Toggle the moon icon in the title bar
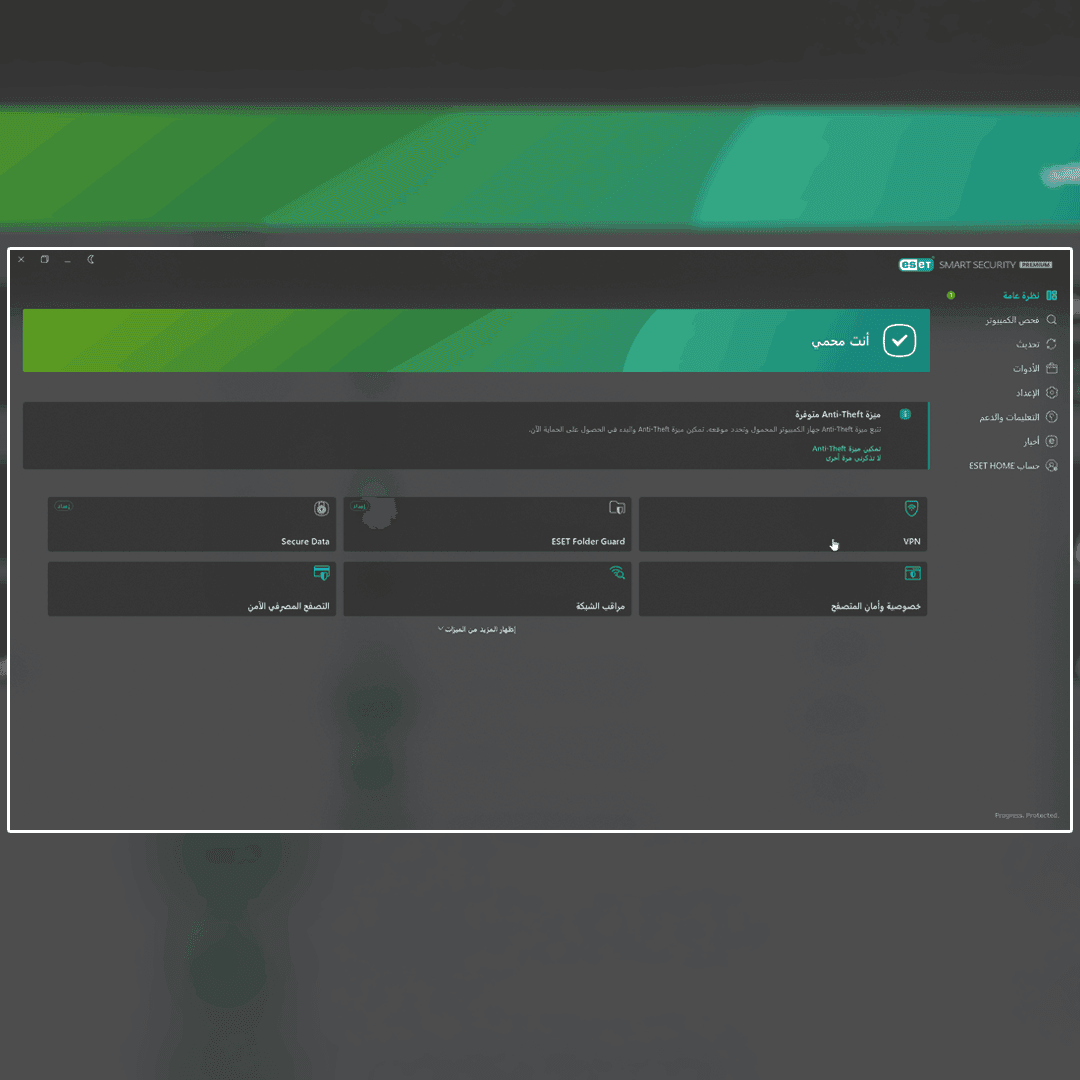 90,259
